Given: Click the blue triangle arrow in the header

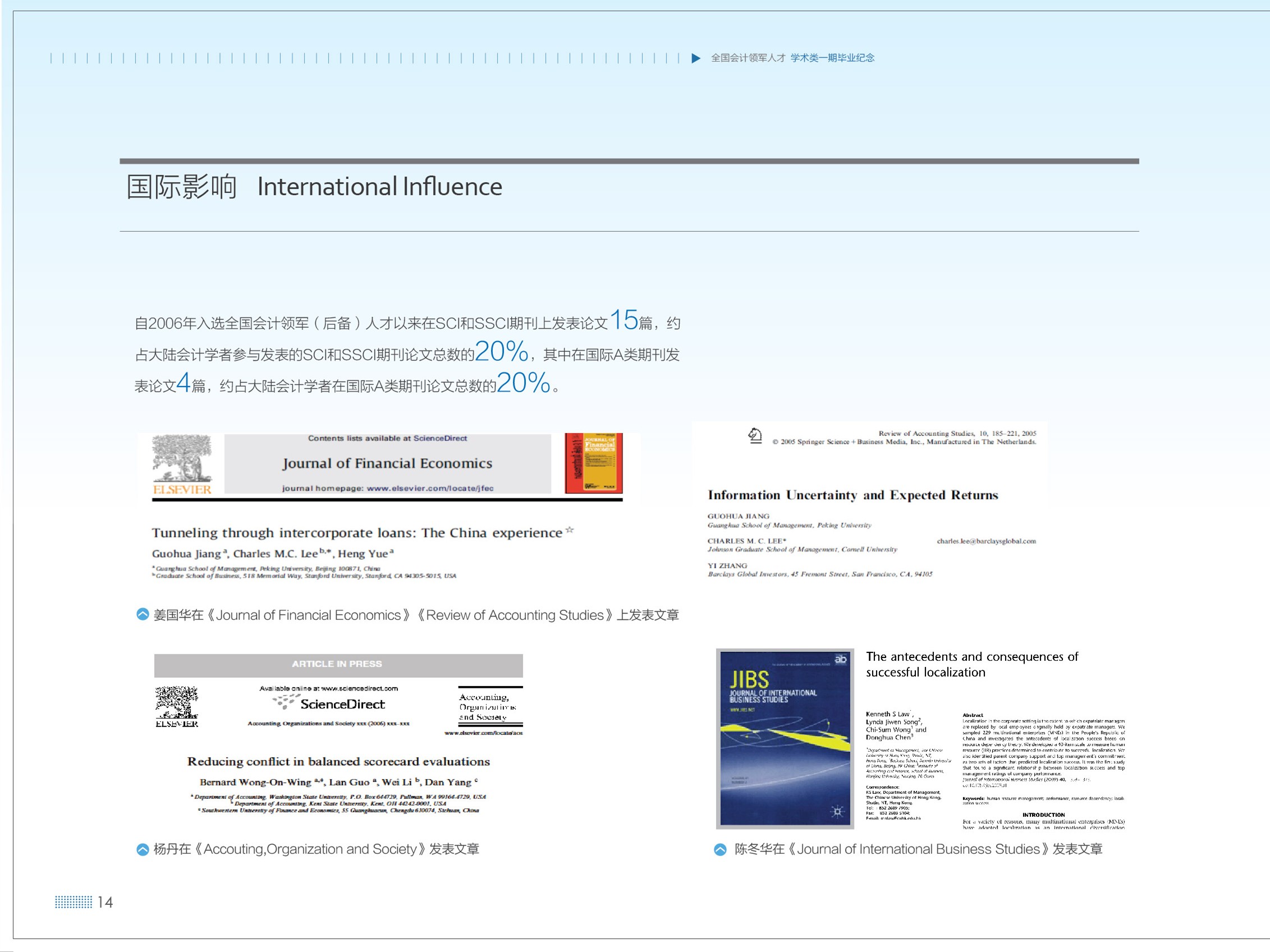Looking at the screenshot, I should [696, 58].
